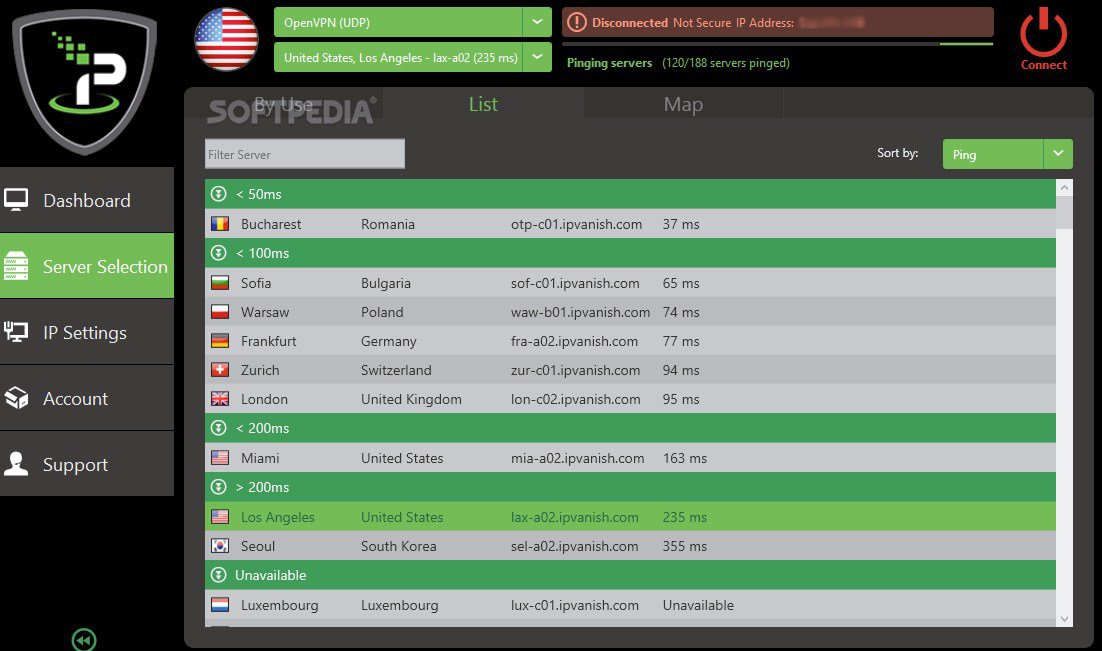Click Romania in the Bucharest row

click(x=387, y=224)
